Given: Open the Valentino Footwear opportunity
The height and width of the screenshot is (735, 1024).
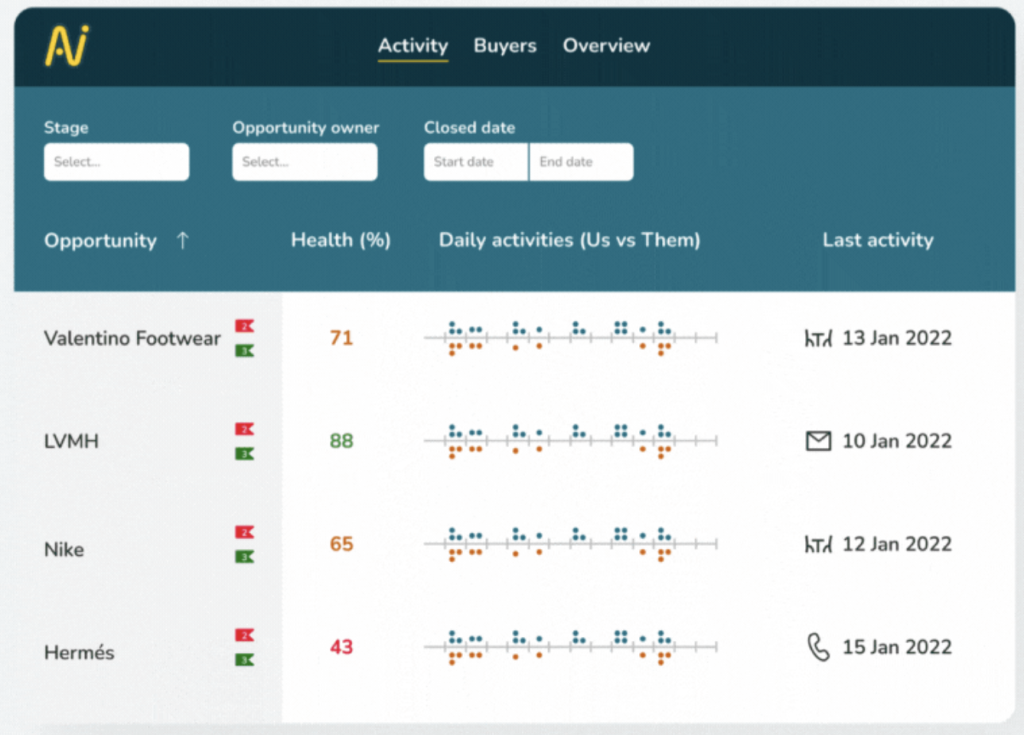Looking at the screenshot, I should pyautogui.click(x=132, y=339).
